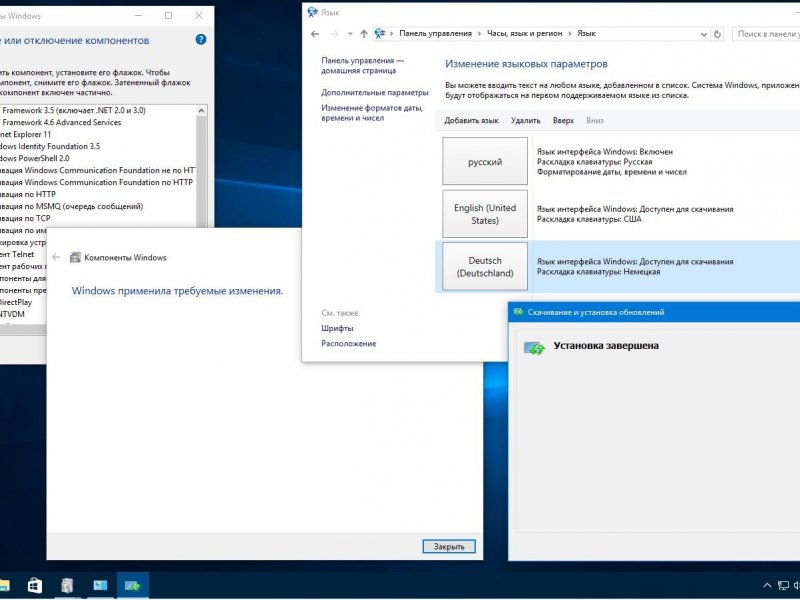Open the blue help icon in Windows Features
The image size is (800, 600).
coord(201,39)
